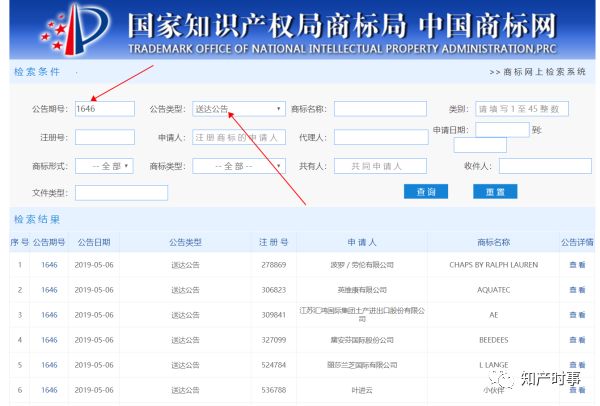Click the 注册号 input field
600x406 pixels.
[x=104, y=137]
